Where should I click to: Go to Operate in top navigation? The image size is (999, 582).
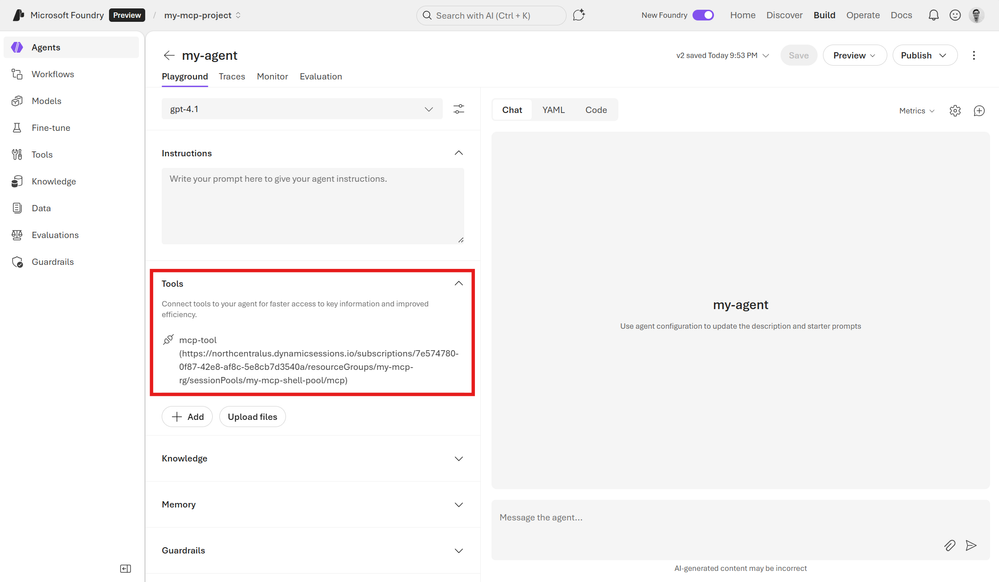click(863, 15)
